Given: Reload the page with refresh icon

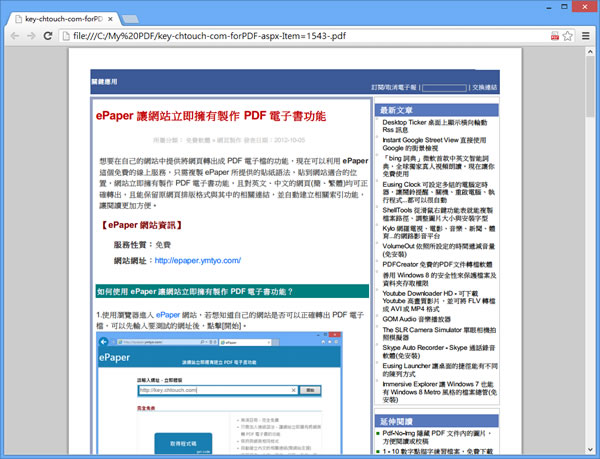Looking at the screenshot, I should 48,36.
